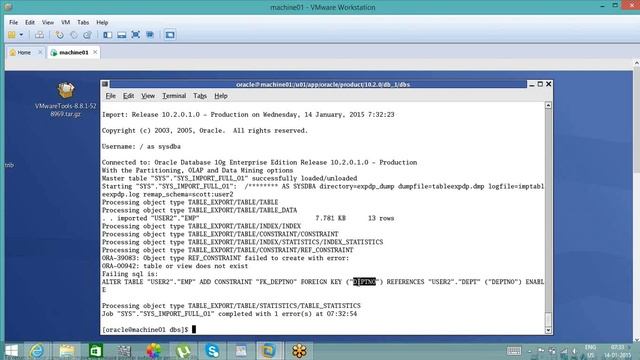Open the snapshot manager icon
Screen dimensions: 640x360
coord(87,35)
